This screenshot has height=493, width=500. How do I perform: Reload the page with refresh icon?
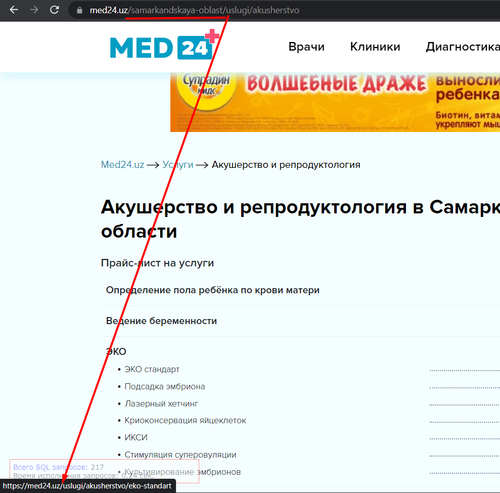pyautogui.click(x=54, y=10)
